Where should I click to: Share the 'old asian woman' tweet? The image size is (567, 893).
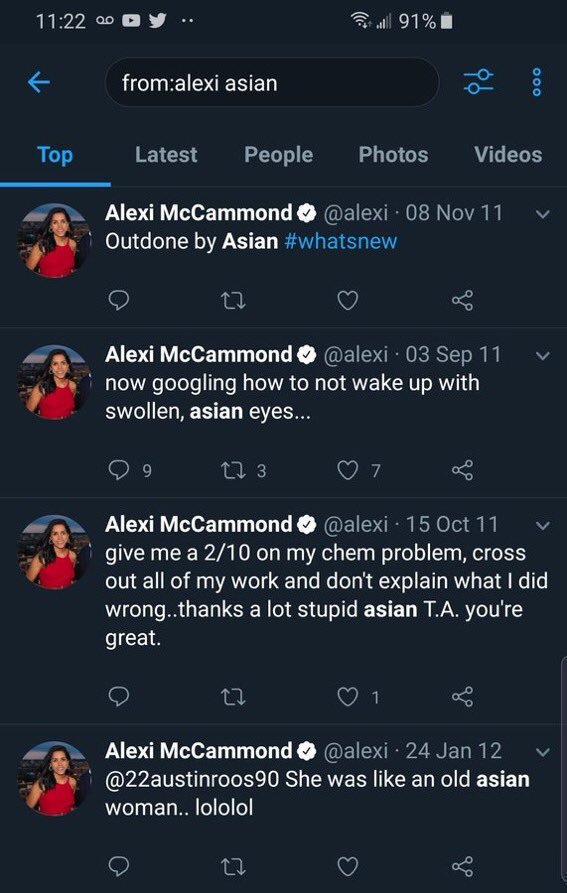click(462, 866)
